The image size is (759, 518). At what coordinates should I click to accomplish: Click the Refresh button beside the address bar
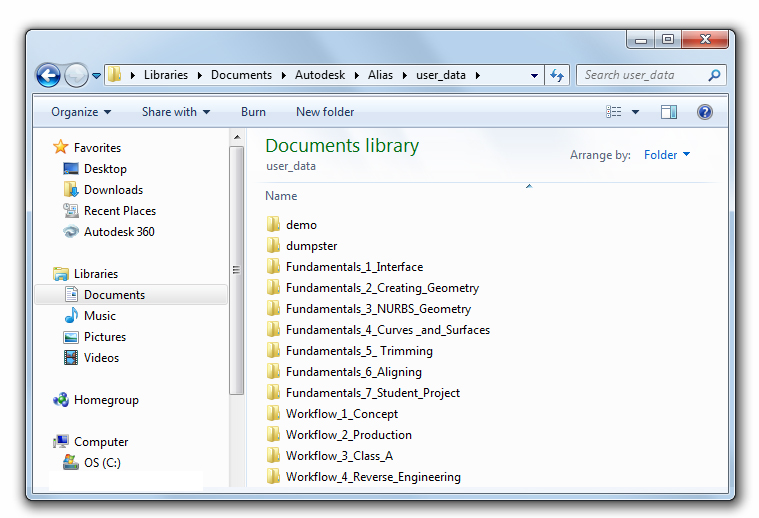558,75
